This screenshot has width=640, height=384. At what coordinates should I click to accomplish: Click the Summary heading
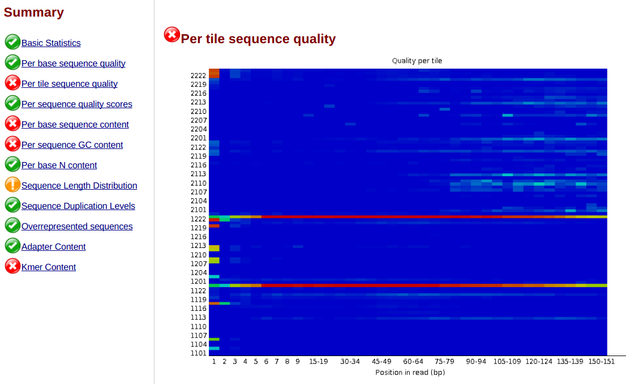point(34,12)
